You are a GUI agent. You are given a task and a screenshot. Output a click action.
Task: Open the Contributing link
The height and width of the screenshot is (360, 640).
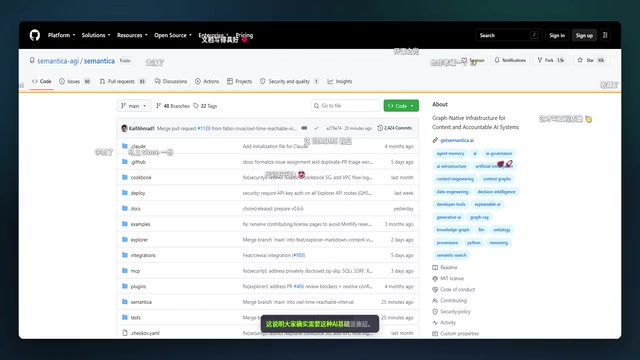(453, 300)
